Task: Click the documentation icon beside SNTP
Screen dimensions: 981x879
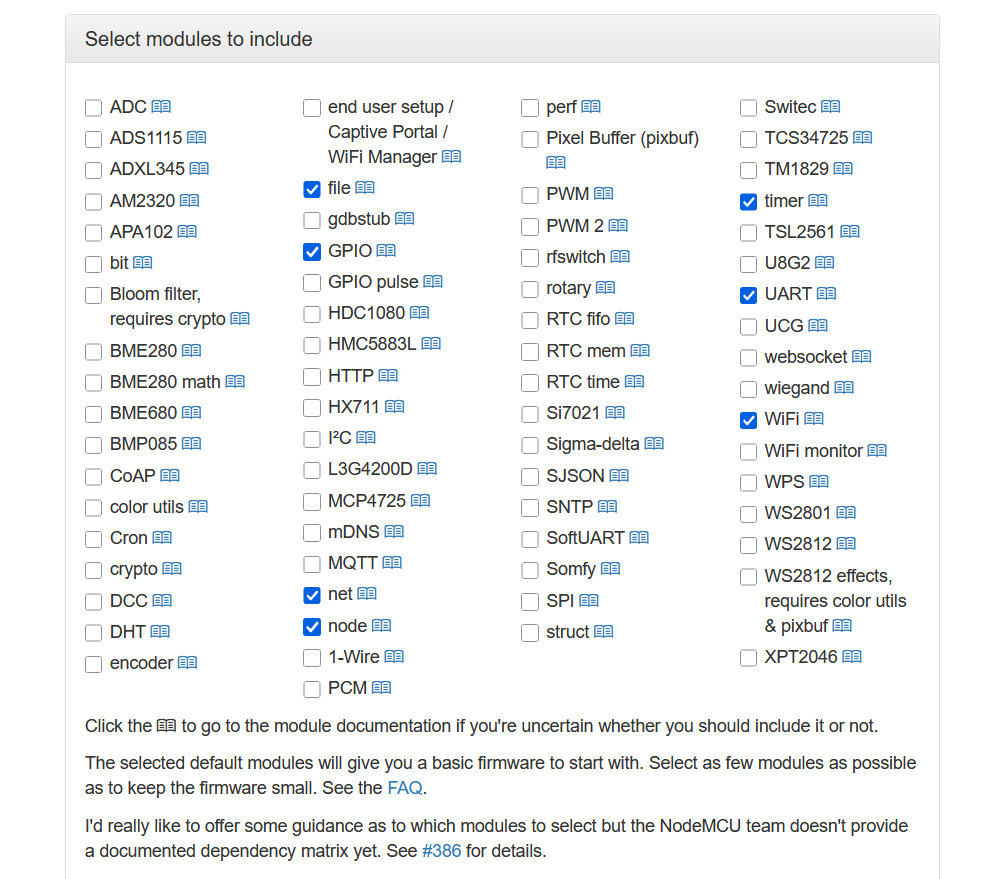Action: coord(607,507)
